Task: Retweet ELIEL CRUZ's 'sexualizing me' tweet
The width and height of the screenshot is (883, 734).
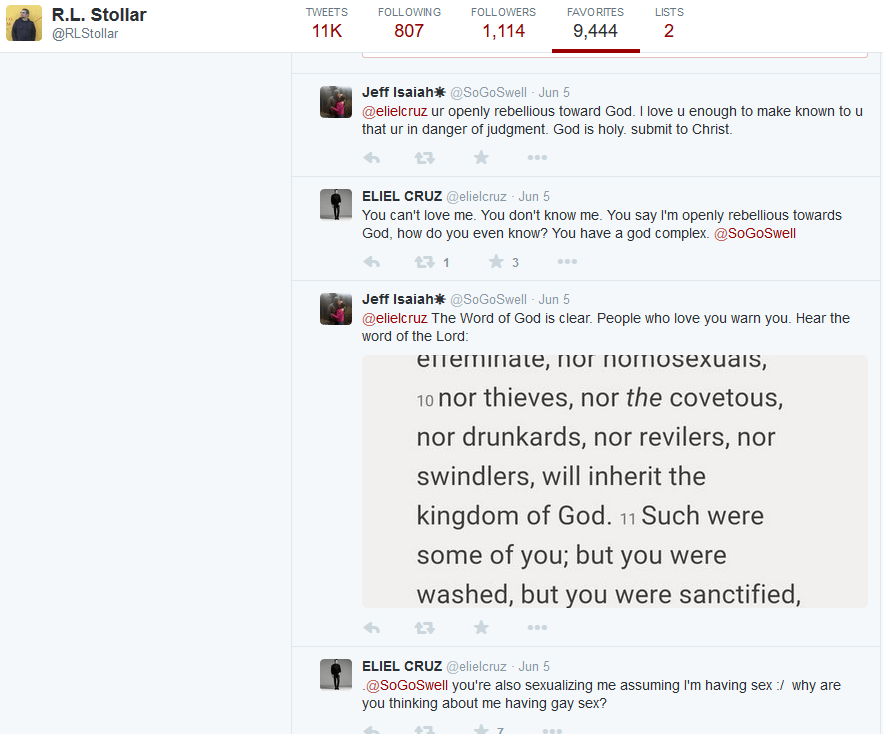Action: [424, 729]
